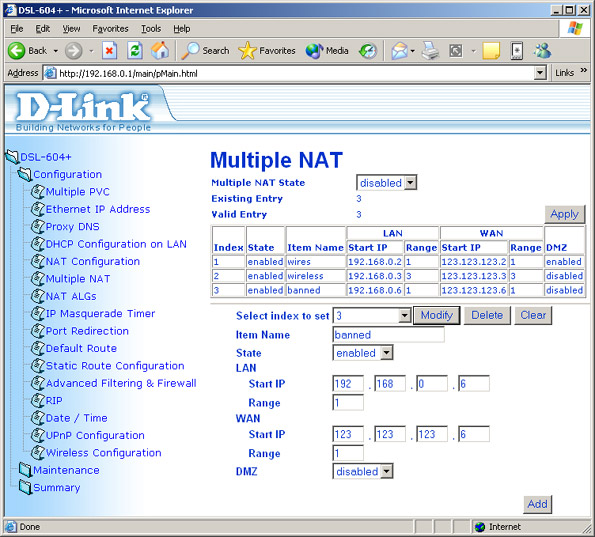Image resolution: width=595 pixels, height=537 pixels.
Task: Click the icon beside Date / Time
Action: pyautogui.click(x=38, y=418)
